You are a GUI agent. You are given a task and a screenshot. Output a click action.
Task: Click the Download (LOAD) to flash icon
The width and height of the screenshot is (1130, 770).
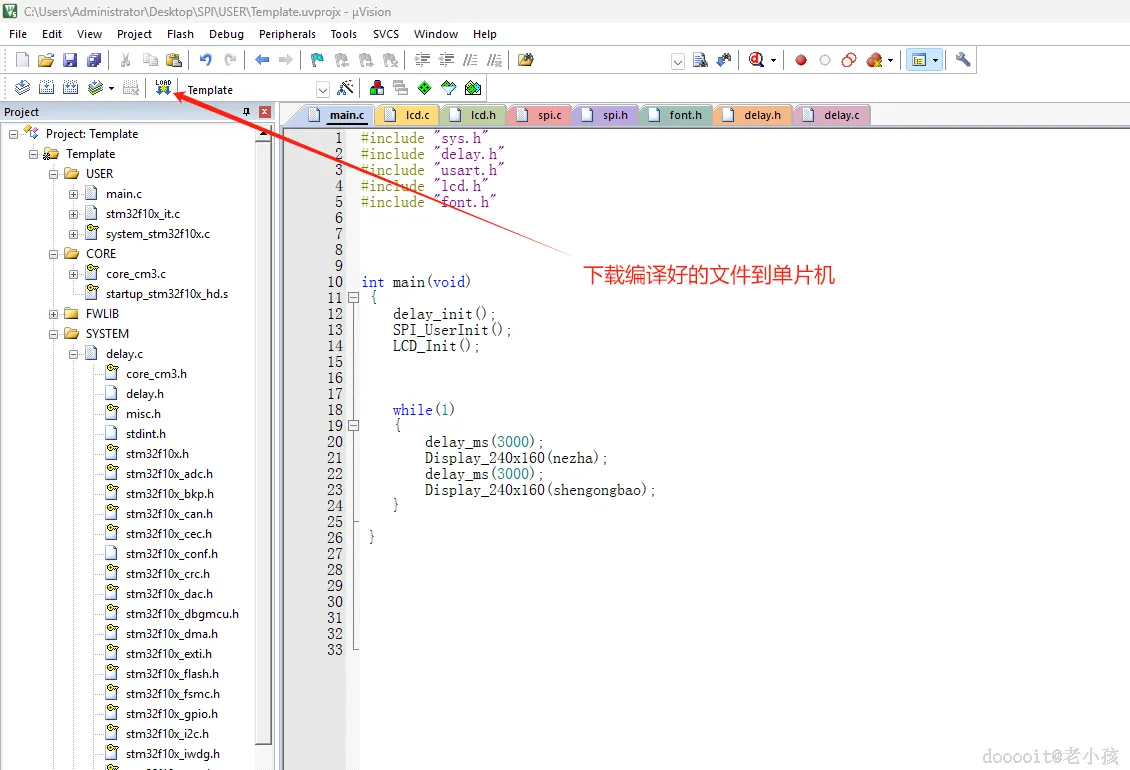pyautogui.click(x=163, y=87)
